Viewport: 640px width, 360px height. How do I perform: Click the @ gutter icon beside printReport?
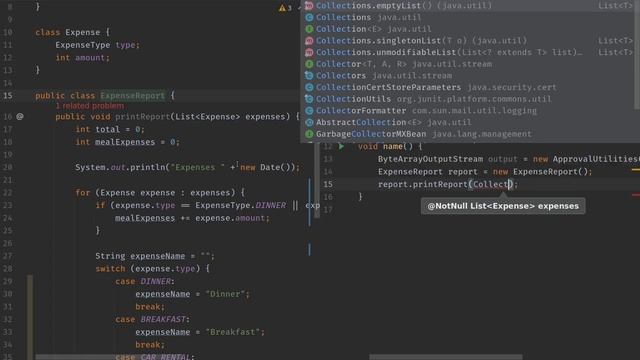pyautogui.click(x=20, y=117)
